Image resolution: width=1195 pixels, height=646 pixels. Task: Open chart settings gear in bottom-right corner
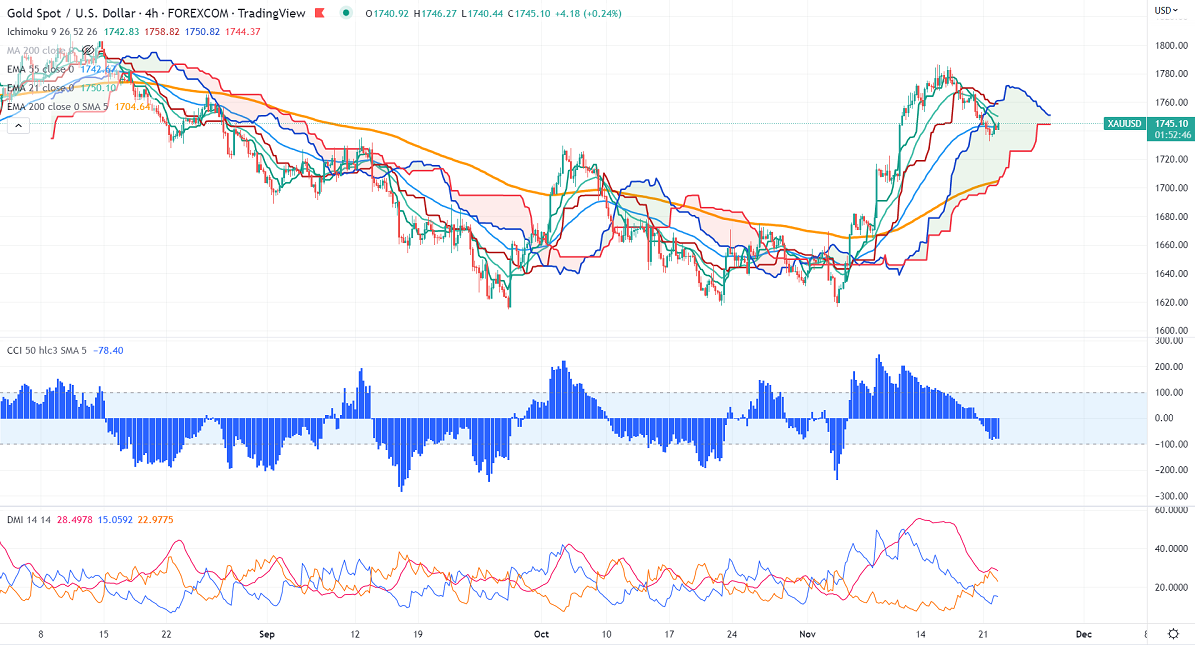click(x=1172, y=634)
